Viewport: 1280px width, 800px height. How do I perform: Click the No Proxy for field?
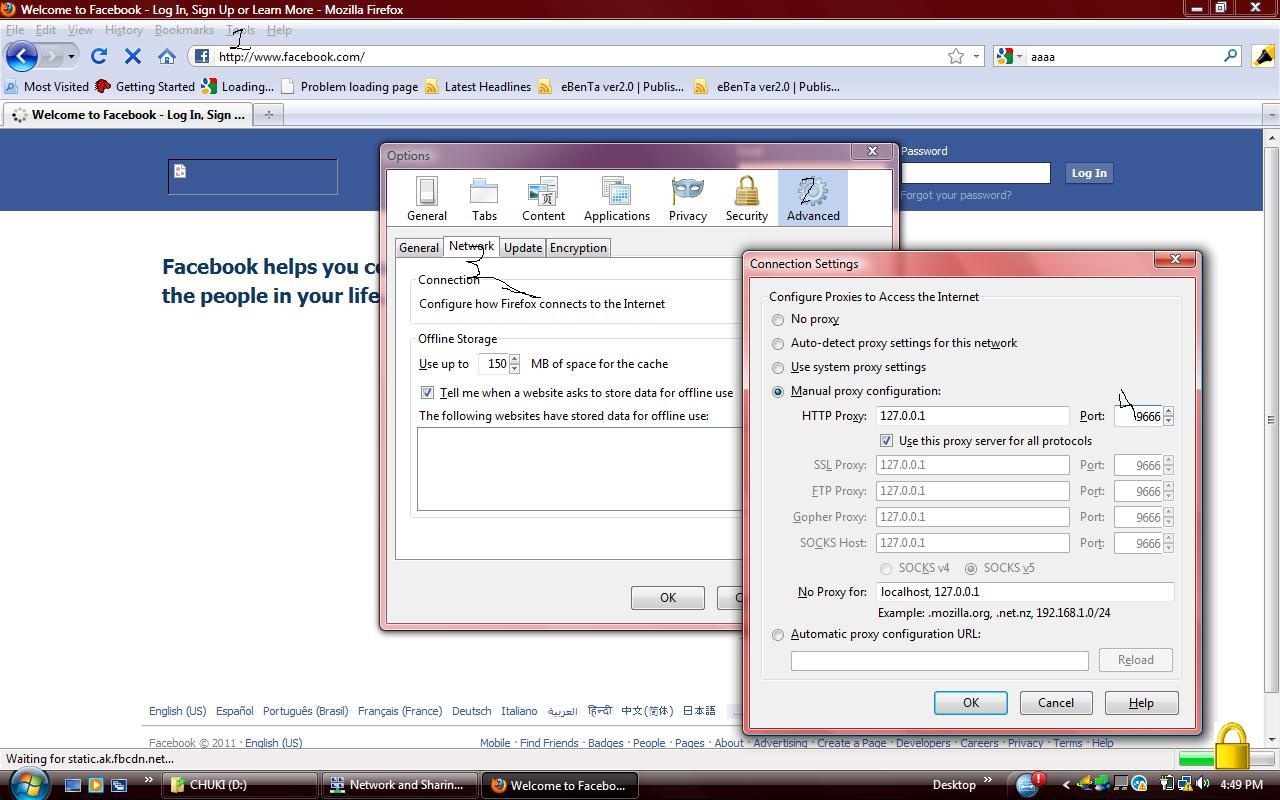tap(1025, 592)
